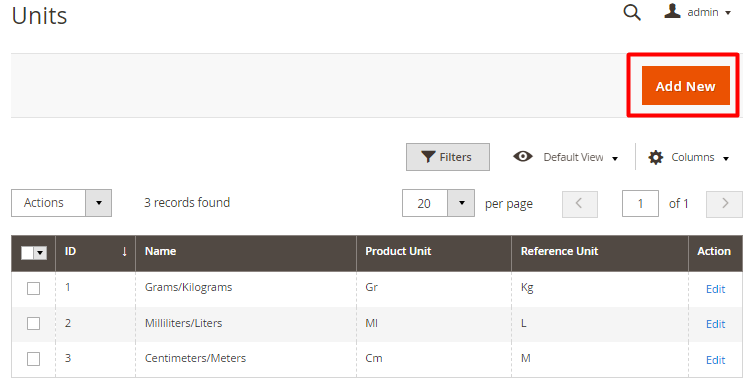This screenshot has height=387, width=750.
Task: Sort the table by Name column header
Action: (160, 251)
